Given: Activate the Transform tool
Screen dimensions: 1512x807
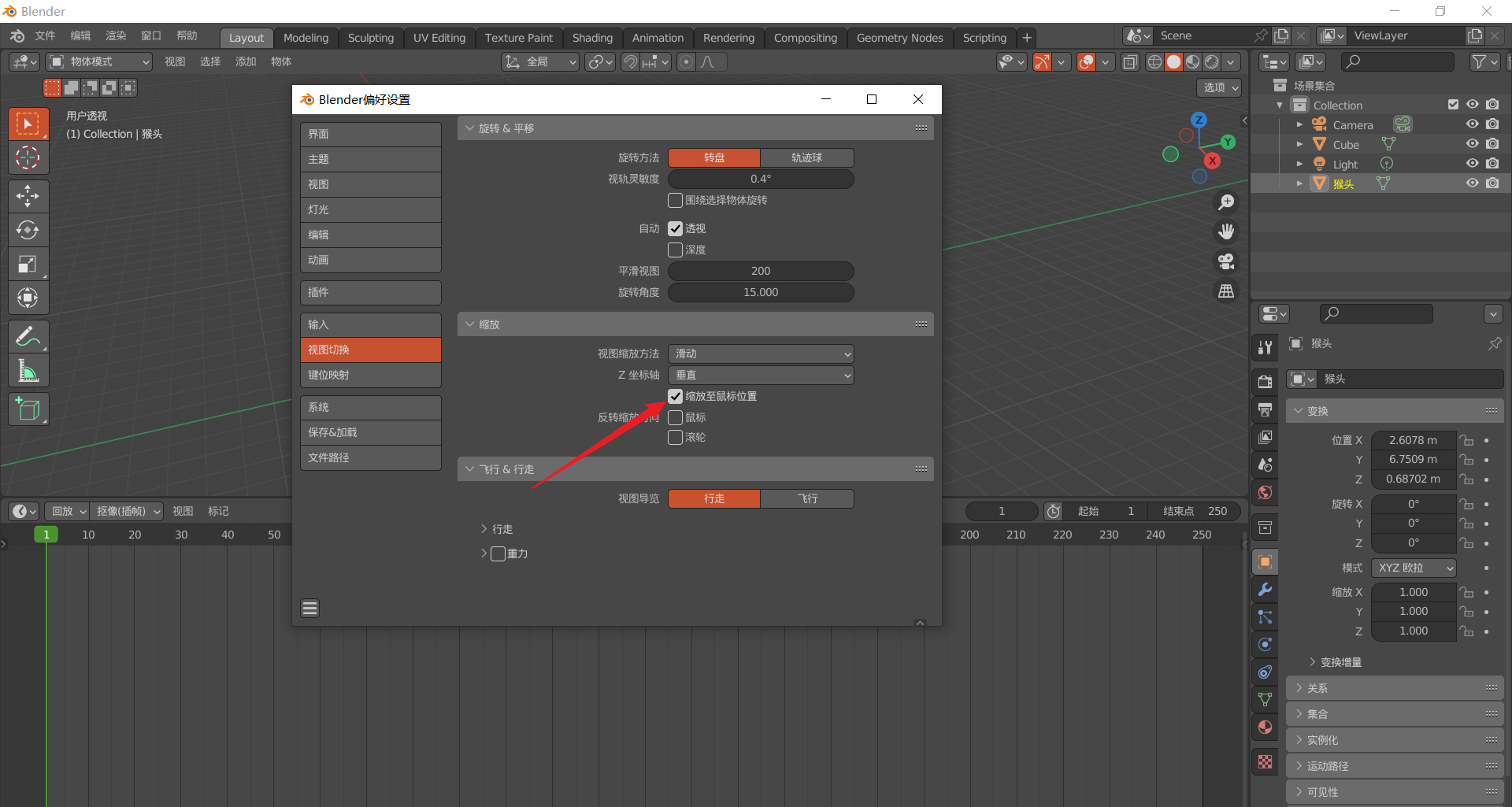Looking at the screenshot, I should point(28,298).
